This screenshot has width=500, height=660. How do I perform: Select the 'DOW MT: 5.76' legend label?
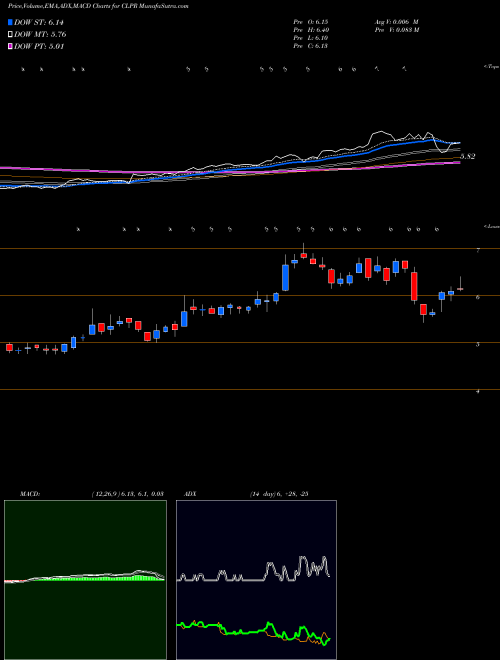tap(40, 34)
